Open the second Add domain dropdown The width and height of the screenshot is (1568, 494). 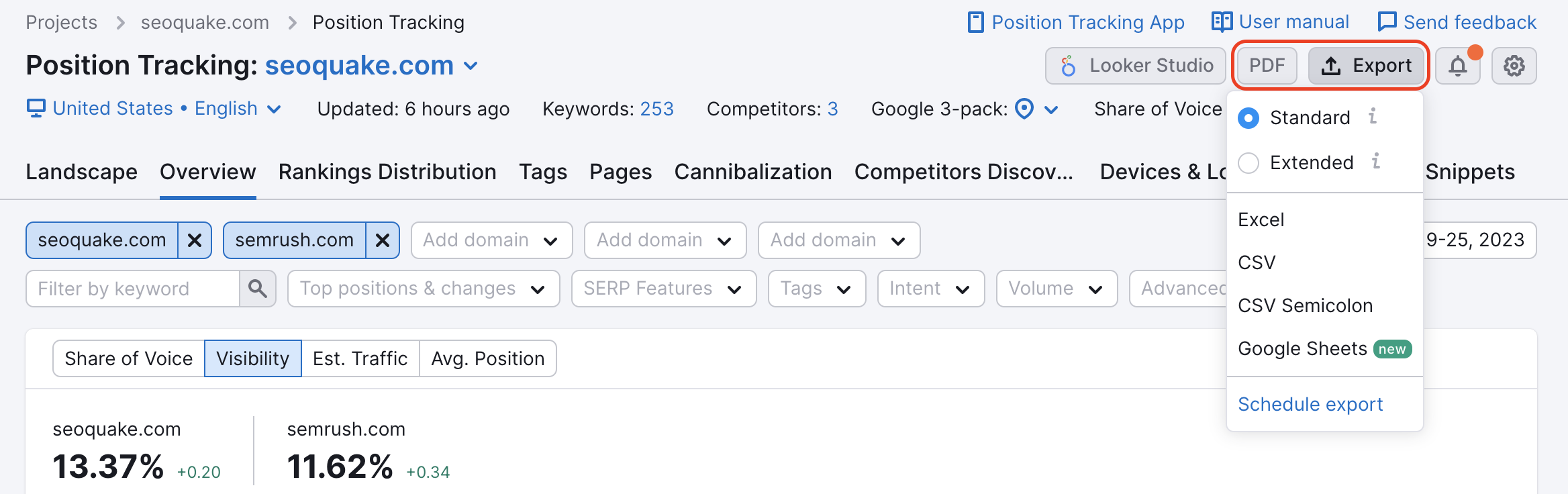665,240
